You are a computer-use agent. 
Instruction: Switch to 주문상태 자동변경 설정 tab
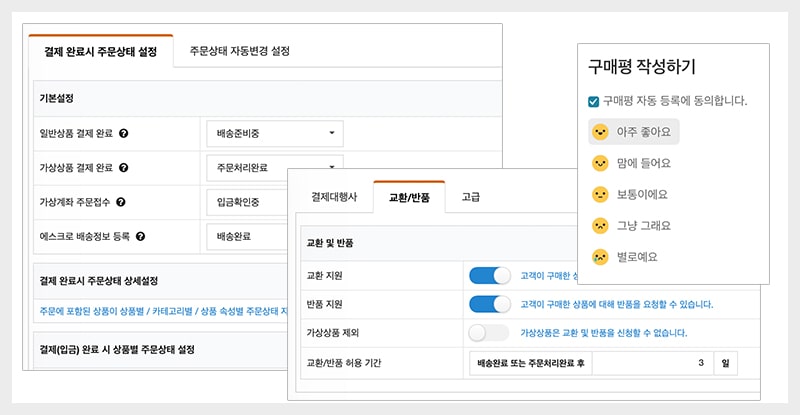click(239, 51)
